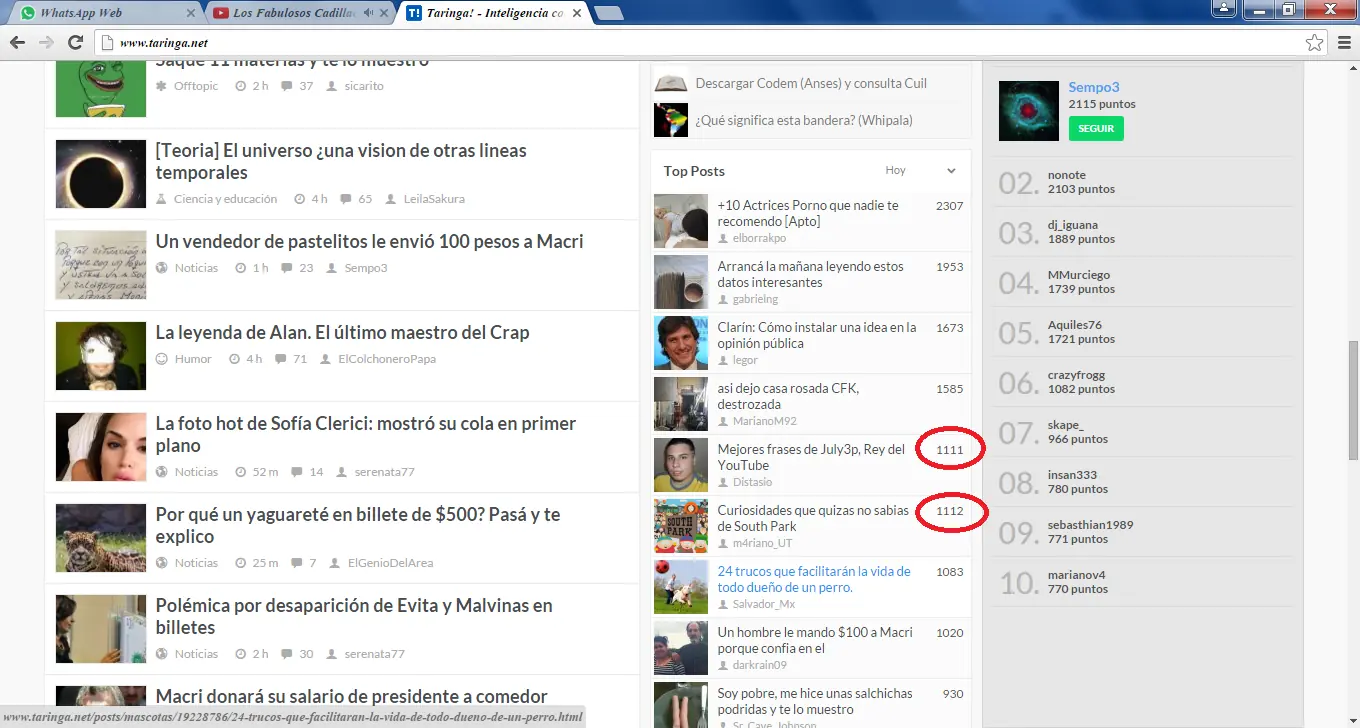The width and height of the screenshot is (1360, 728).
Task: Open ranked user crazyfrogg profile
Action: (1077, 375)
